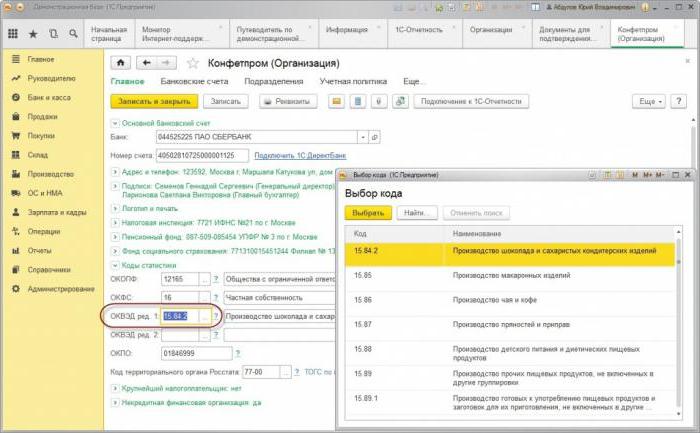This screenshot has height=433, width=700.
Task: Collapse Основной банковский счет group
Action: (x=115, y=123)
